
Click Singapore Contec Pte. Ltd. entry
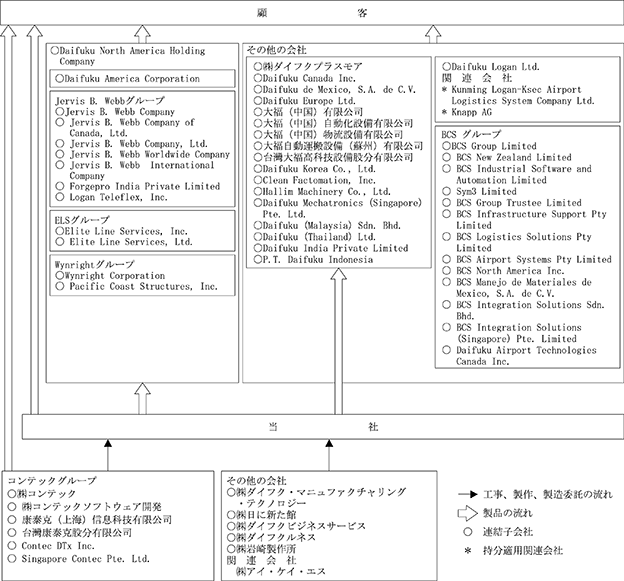click(x=79, y=559)
